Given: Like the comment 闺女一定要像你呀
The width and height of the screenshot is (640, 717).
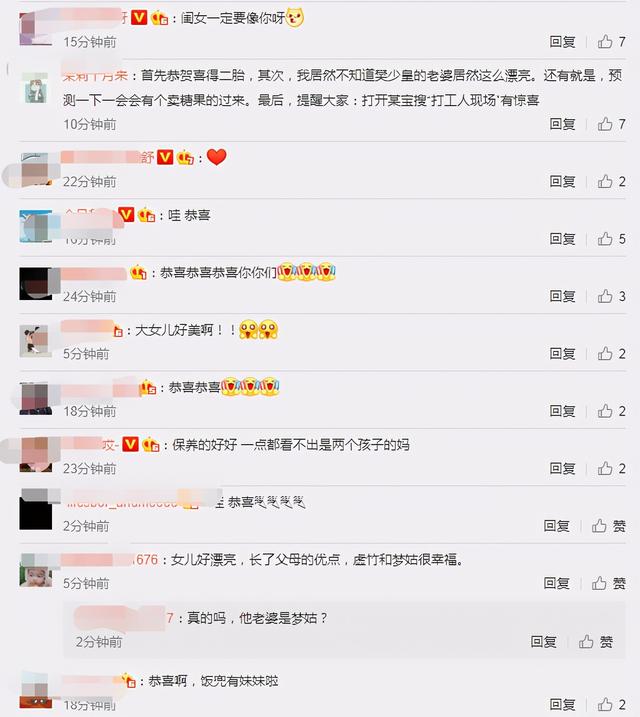Looking at the screenshot, I should 611,42.
